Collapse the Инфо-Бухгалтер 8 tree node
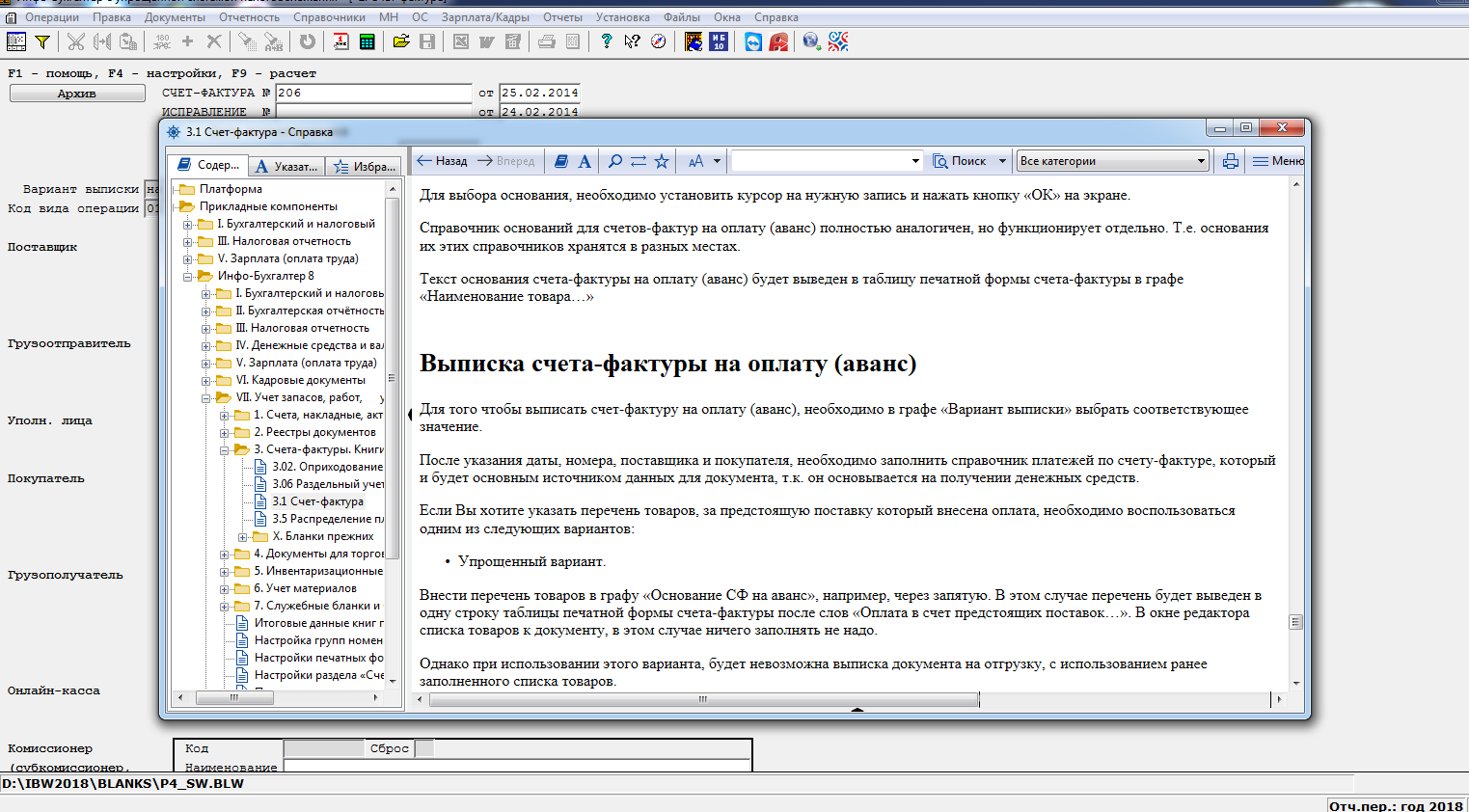The width and height of the screenshot is (1469, 812). pyautogui.click(x=187, y=276)
